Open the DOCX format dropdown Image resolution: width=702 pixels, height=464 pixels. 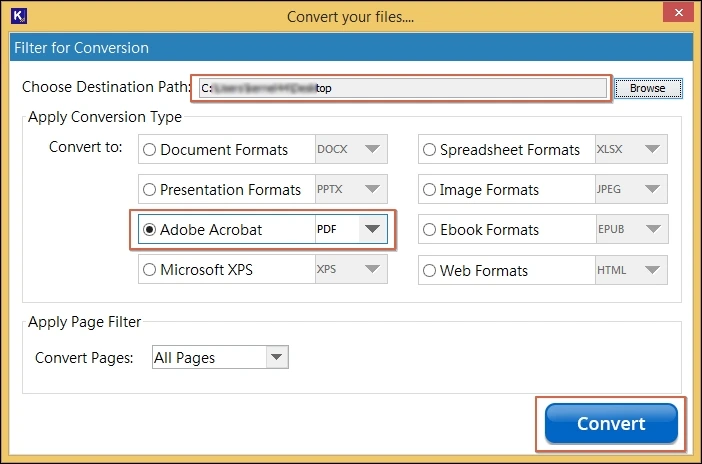coord(351,149)
